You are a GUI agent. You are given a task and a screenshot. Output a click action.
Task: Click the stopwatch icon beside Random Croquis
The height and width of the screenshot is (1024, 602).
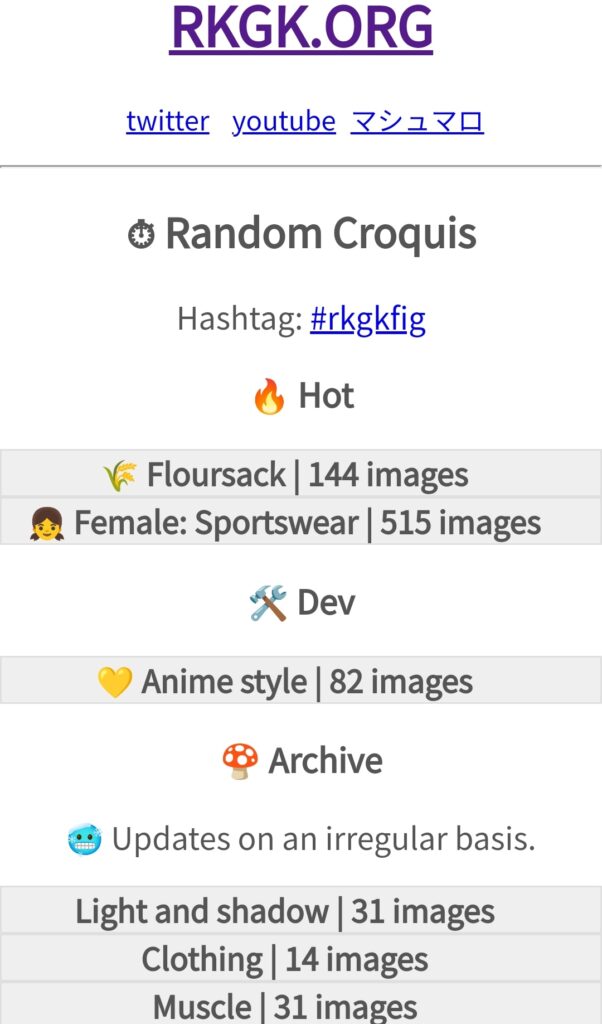click(x=141, y=234)
